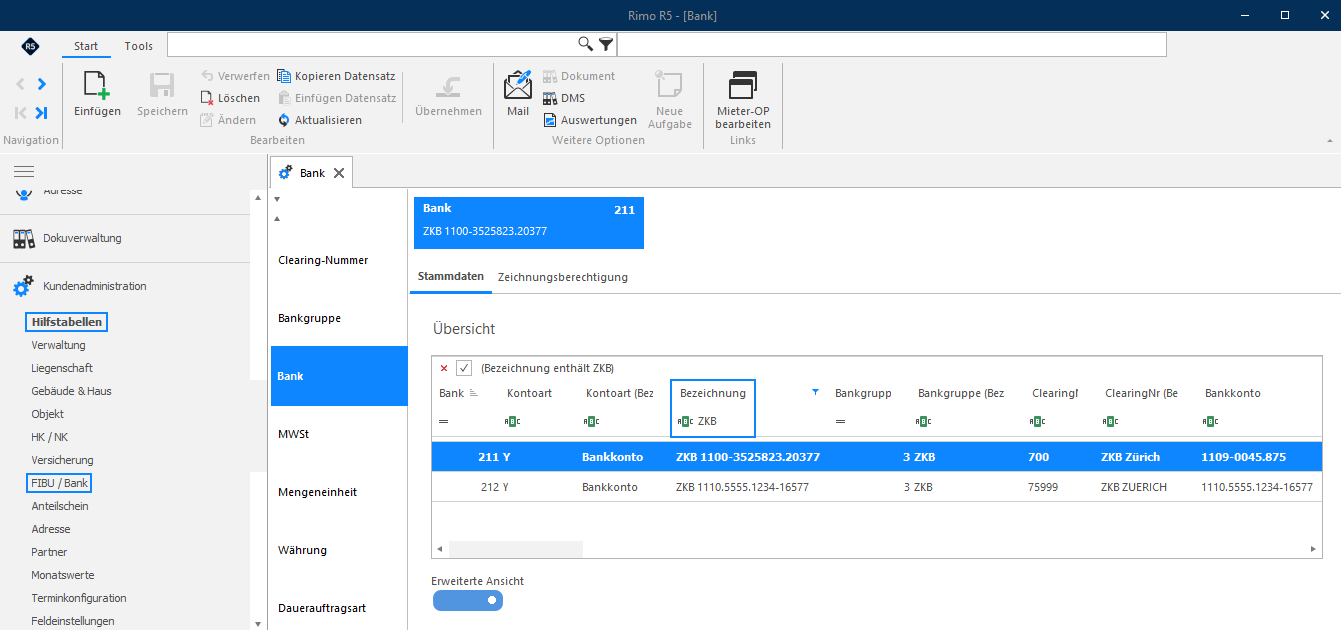Click the Dokuverwaltung binder icon
This screenshot has width=1341, height=630.
click(x=23, y=238)
